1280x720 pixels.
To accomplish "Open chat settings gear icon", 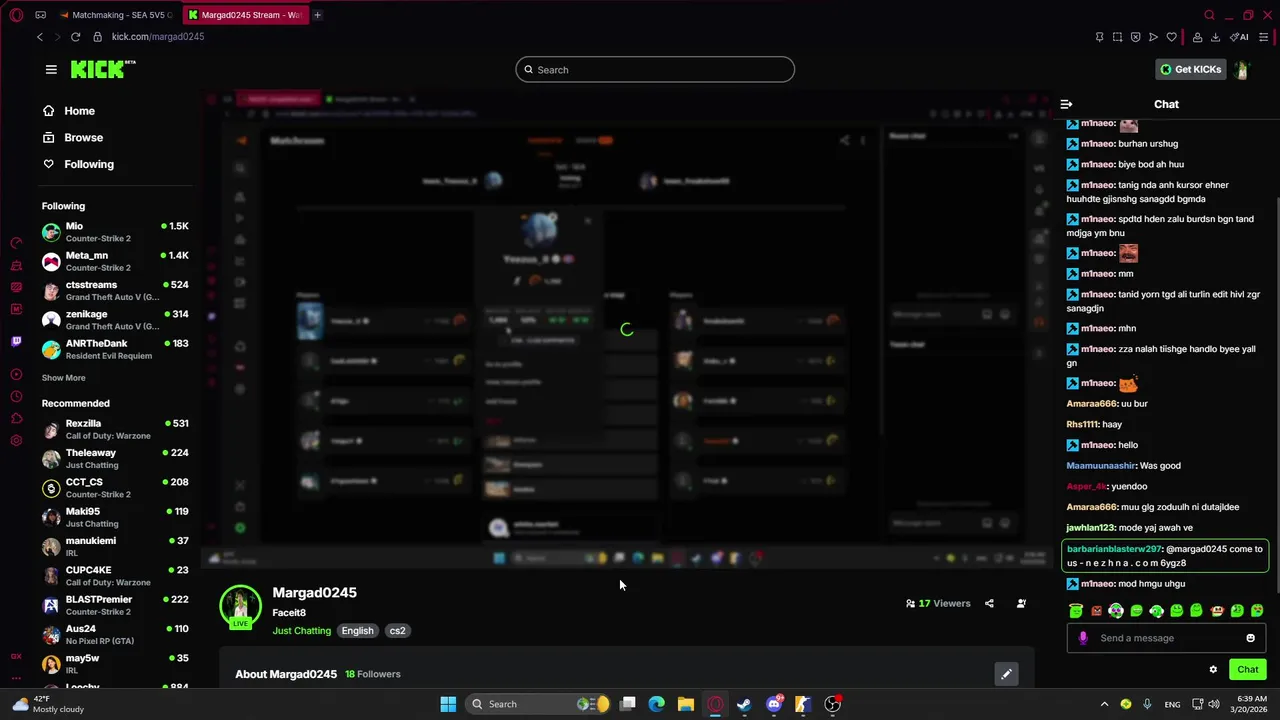I will [x=1213, y=670].
